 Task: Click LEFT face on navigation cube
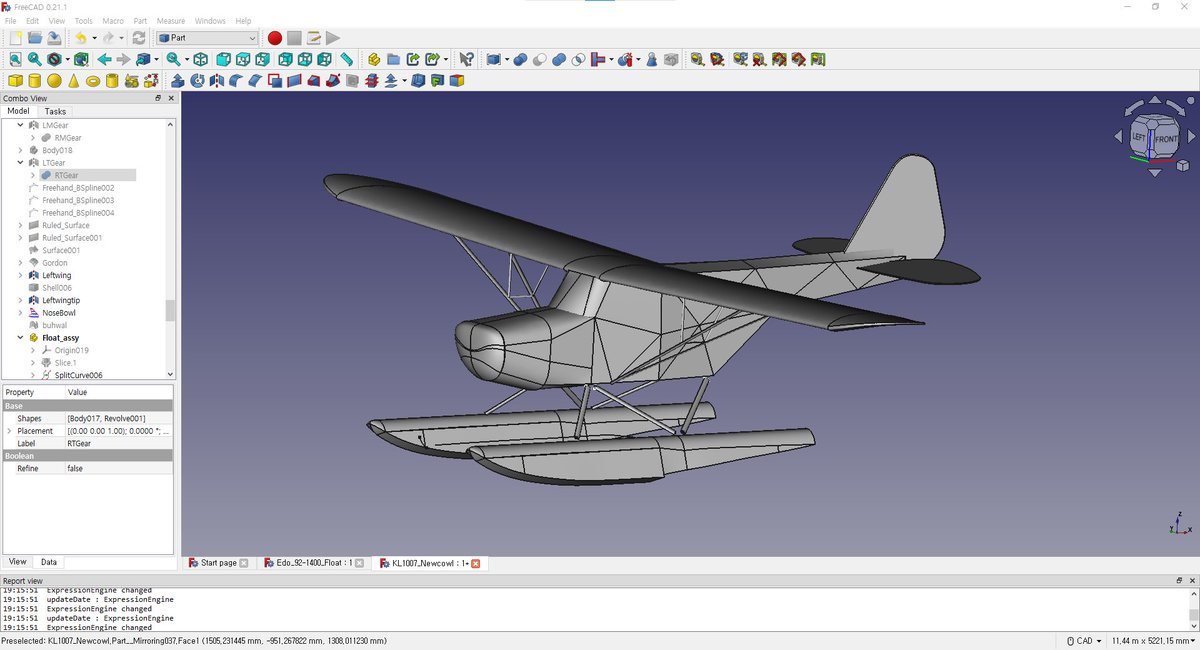(1139, 139)
